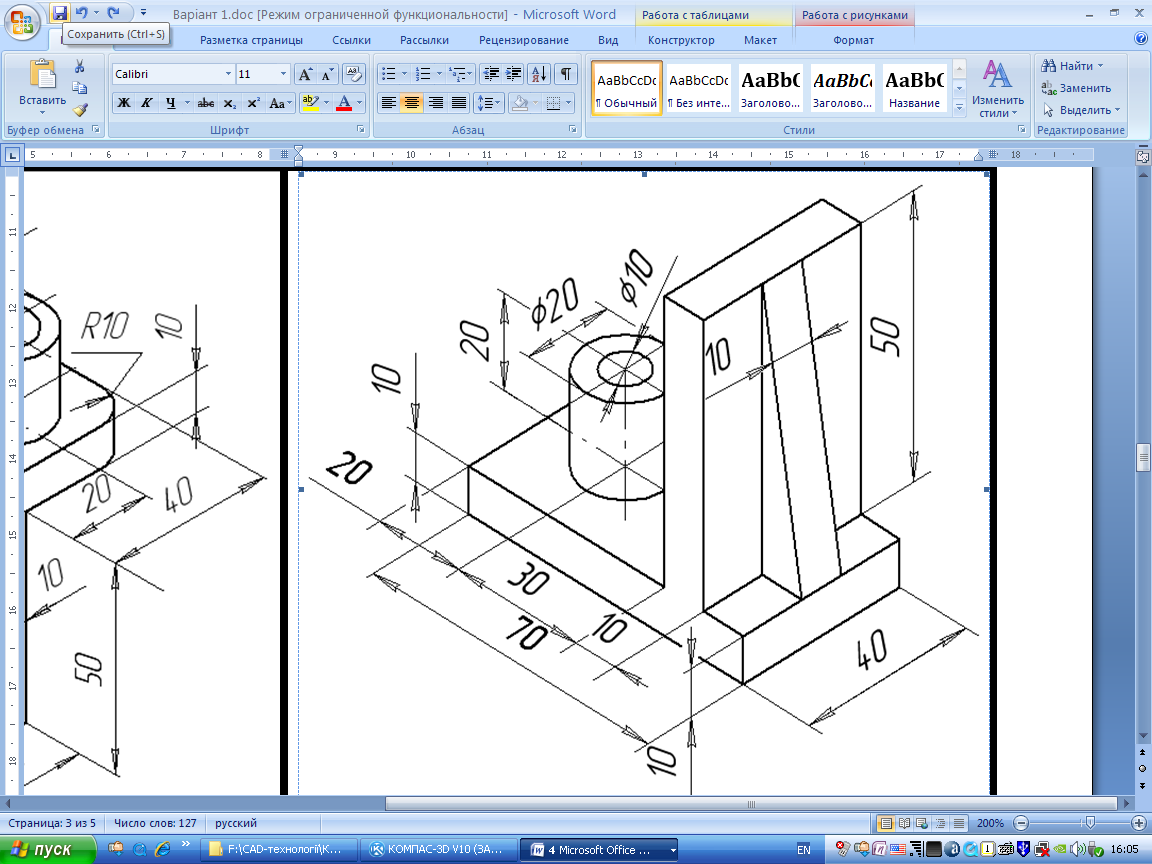Screen dimensions: 1152x864
Task: Align text right
Action: coord(435,103)
